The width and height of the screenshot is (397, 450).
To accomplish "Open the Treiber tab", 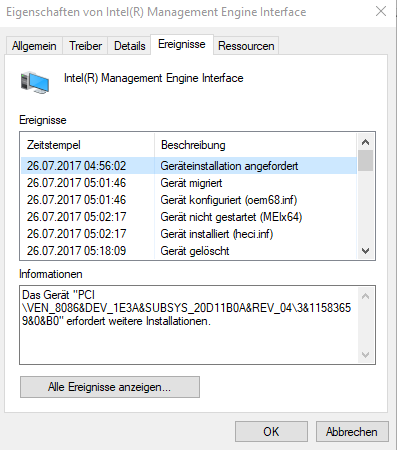I will click(x=85, y=46).
